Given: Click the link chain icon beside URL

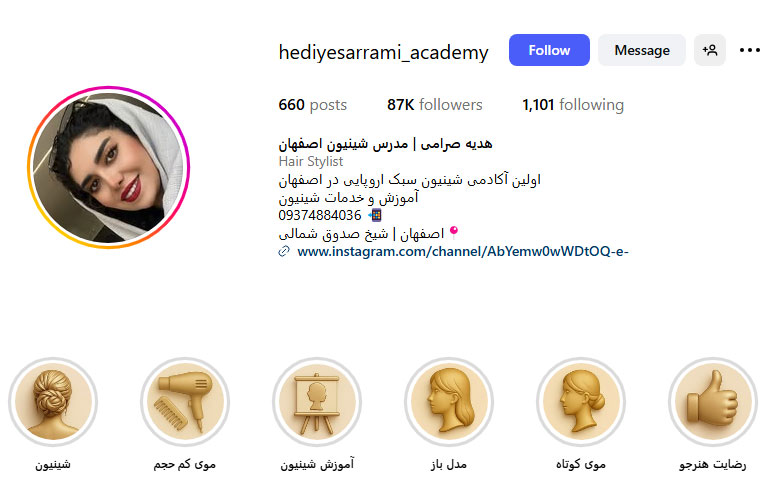Looking at the screenshot, I should click(x=284, y=252).
